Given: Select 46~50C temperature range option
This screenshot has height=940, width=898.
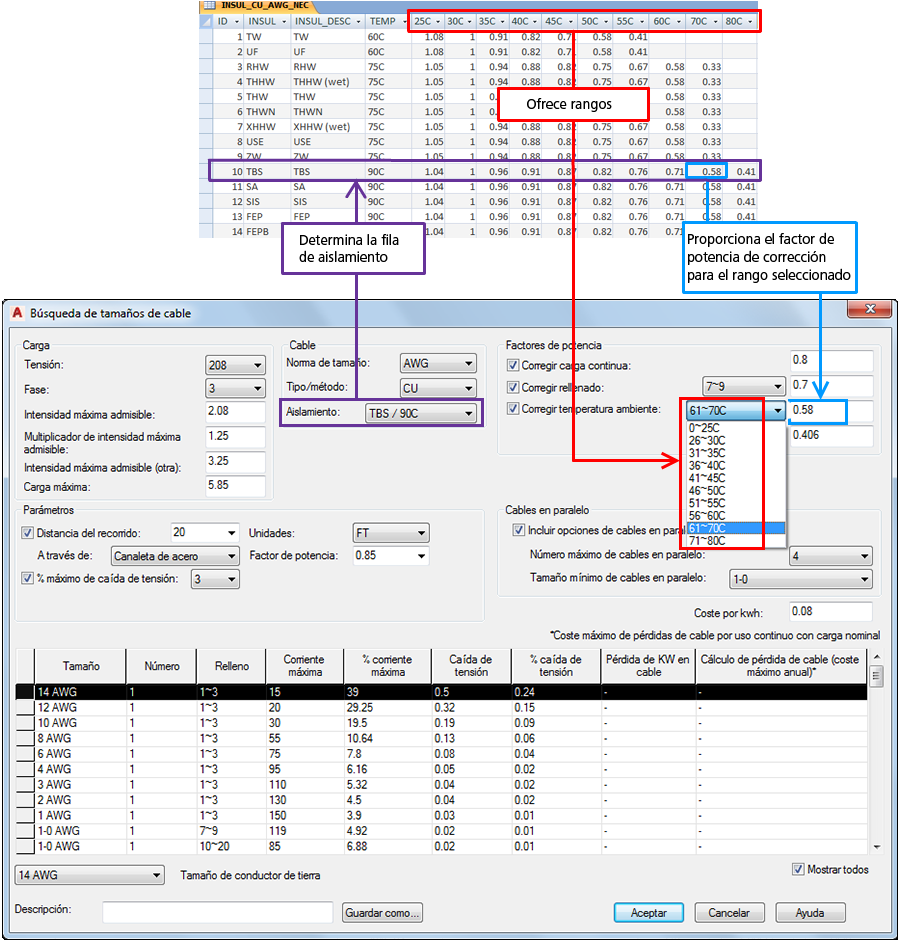Looking at the screenshot, I should tap(736, 491).
